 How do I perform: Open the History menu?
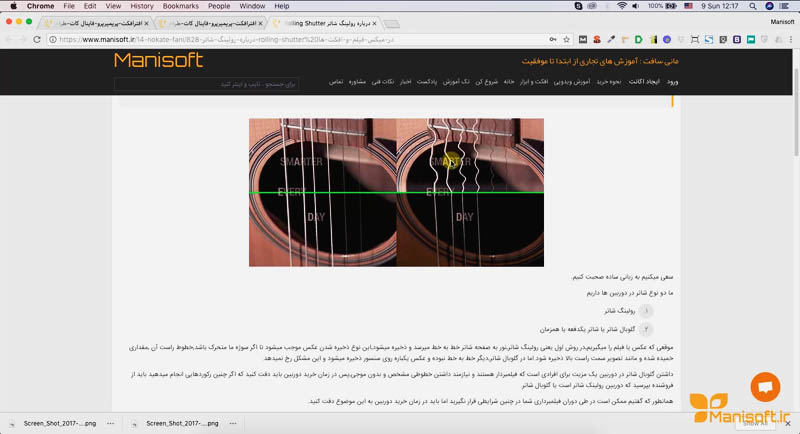[x=142, y=6]
